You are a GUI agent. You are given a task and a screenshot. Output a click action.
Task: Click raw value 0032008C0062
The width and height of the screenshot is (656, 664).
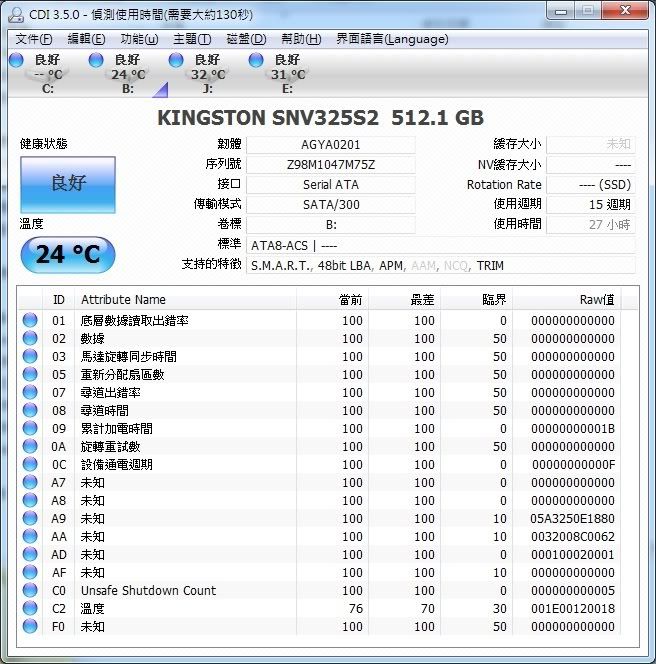(573, 537)
